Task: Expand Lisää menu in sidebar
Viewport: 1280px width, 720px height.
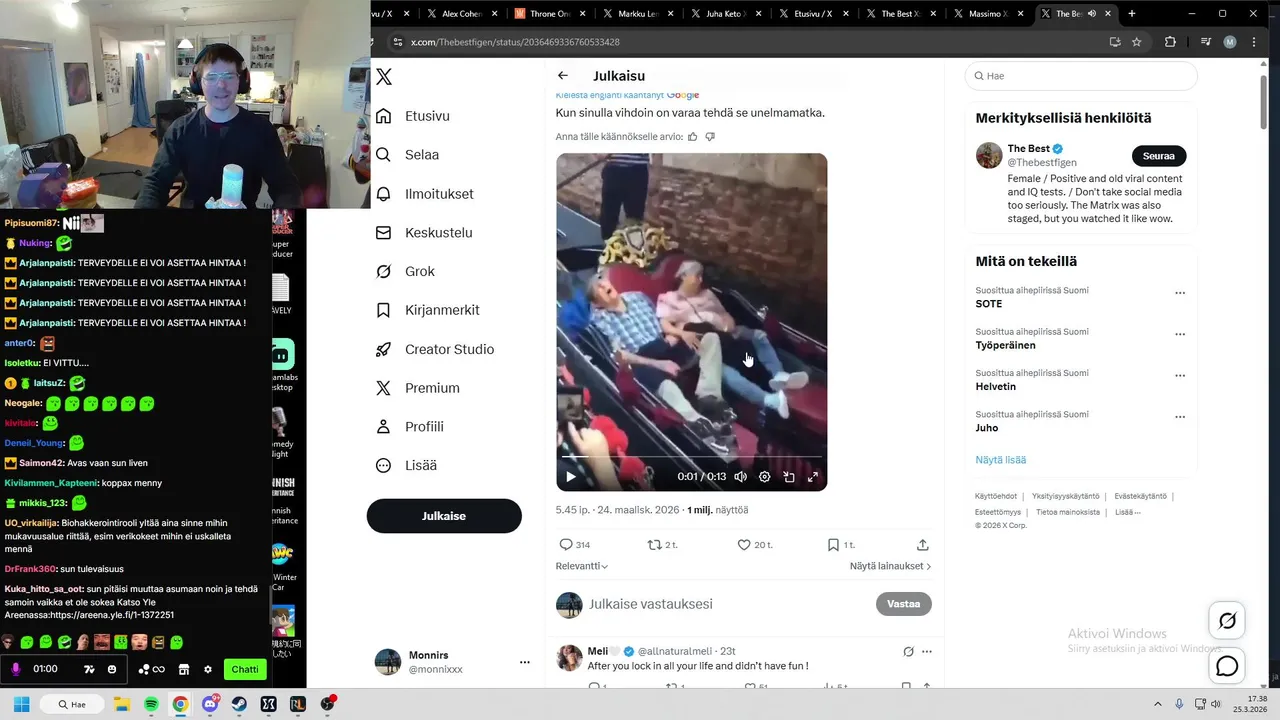Action: 406,465
